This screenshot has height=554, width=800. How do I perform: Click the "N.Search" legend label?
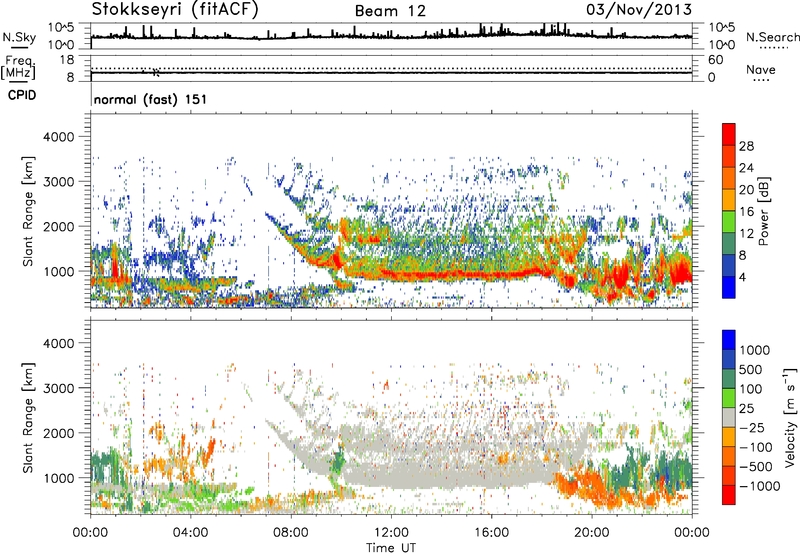point(772,37)
